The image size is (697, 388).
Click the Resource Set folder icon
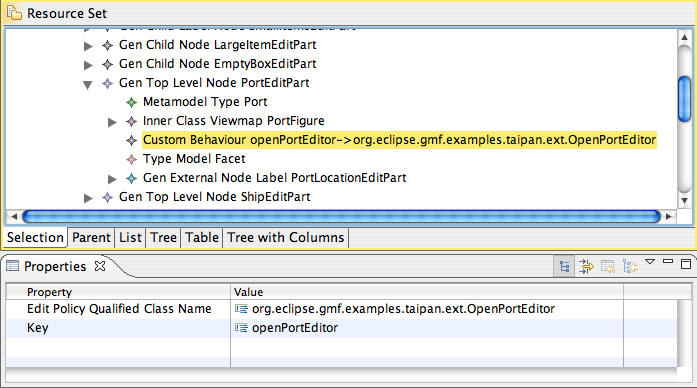click(14, 13)
